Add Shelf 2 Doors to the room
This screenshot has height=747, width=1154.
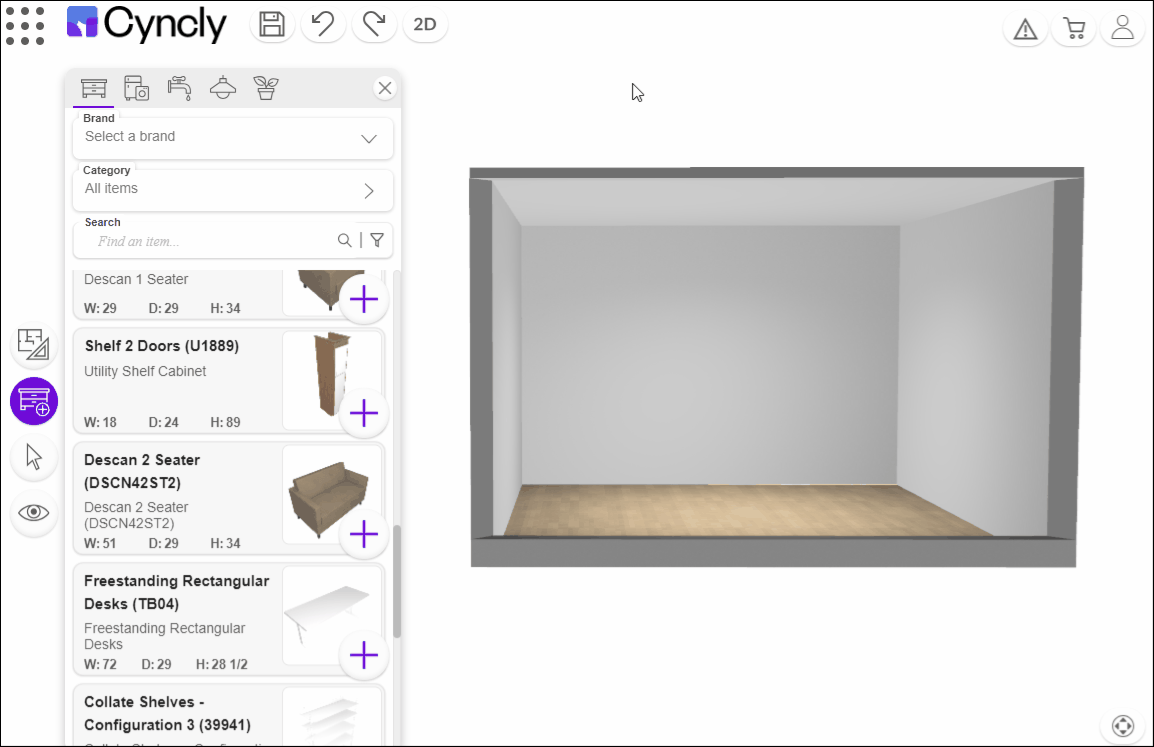coord(364,412)
